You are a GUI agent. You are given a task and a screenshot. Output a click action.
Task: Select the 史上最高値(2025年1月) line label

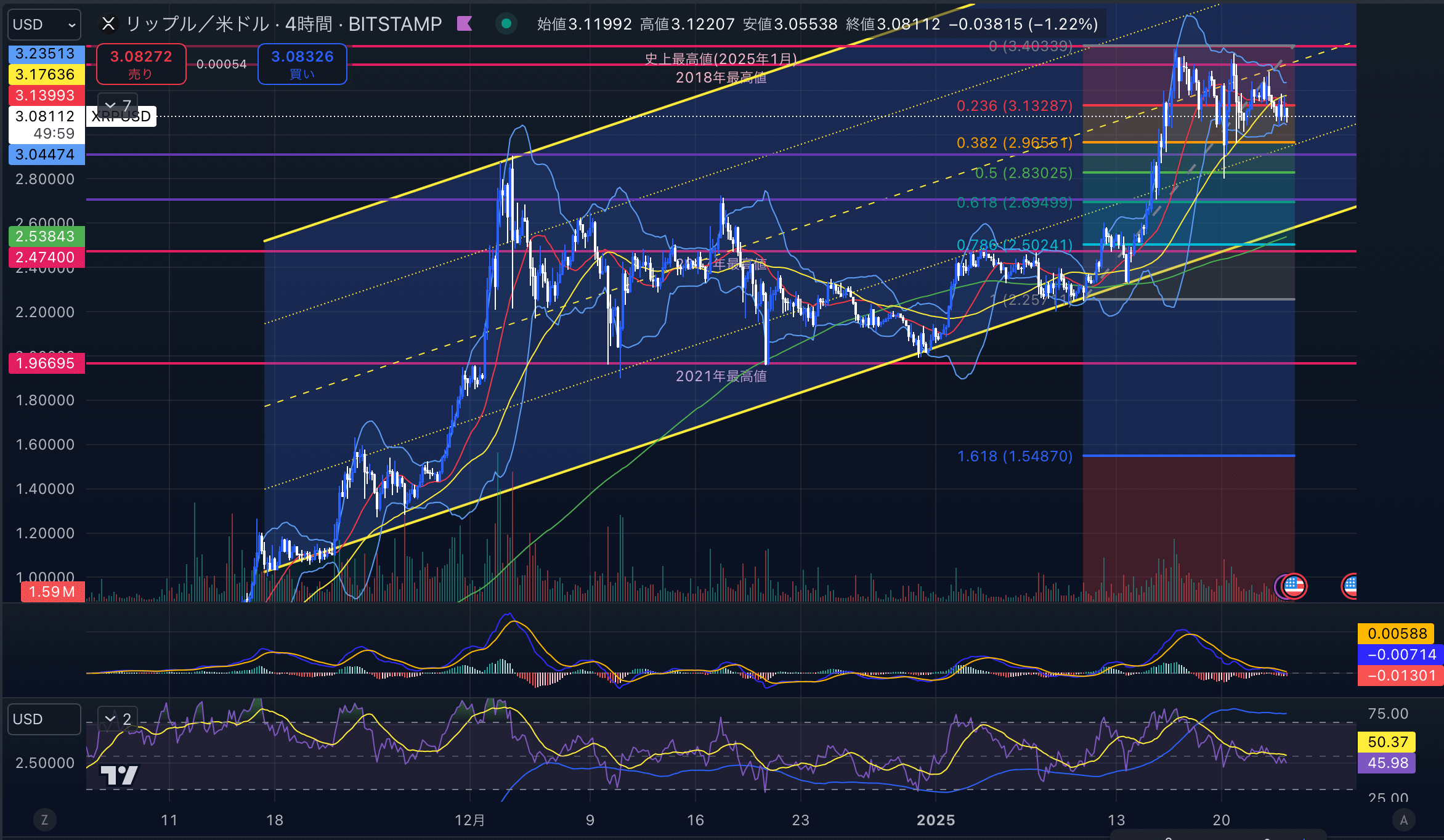(721, 59)
